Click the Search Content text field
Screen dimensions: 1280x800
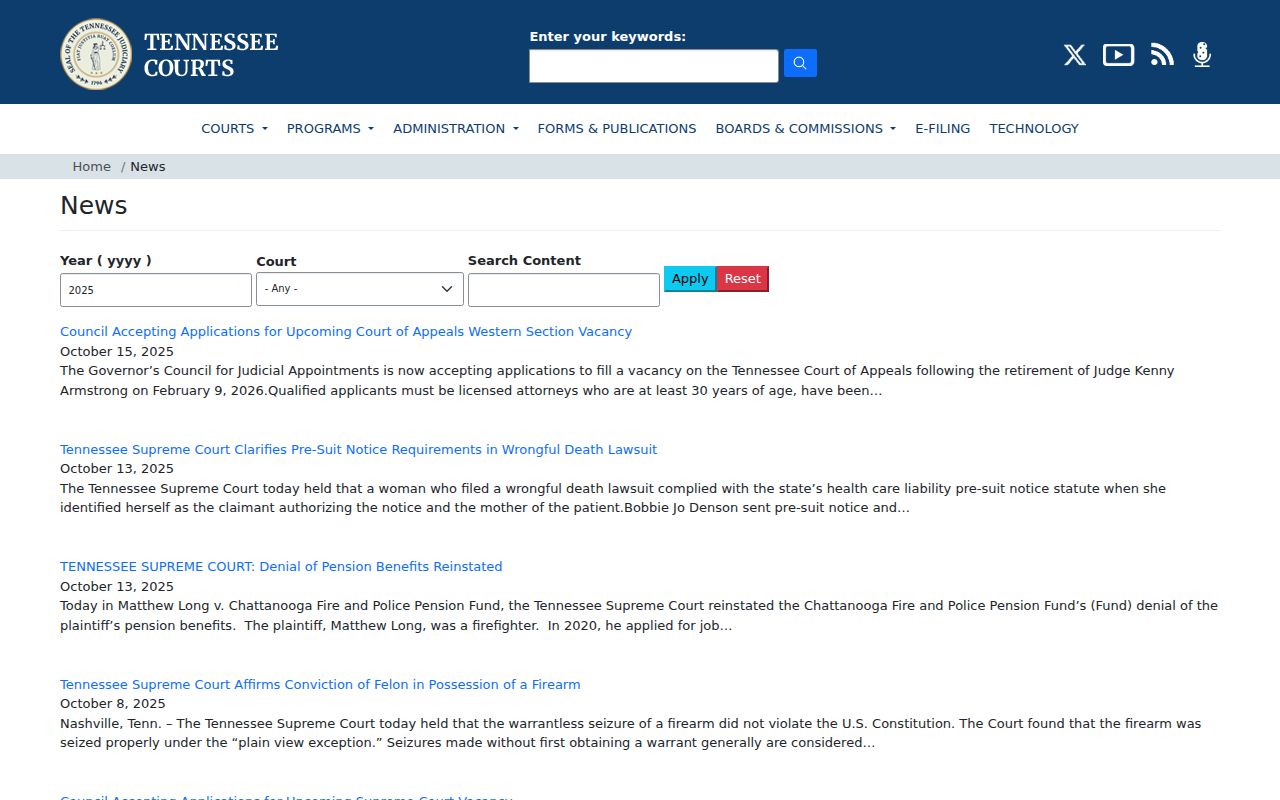point(564,290)
